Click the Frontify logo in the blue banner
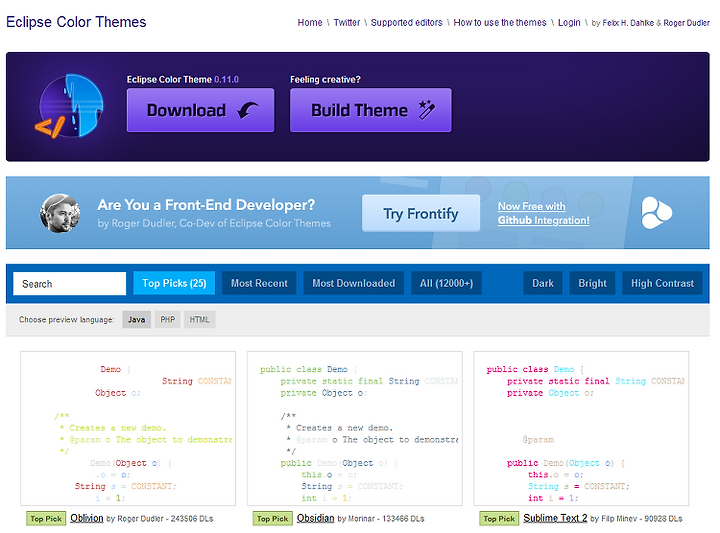The image size is (720, 533). tap(656, 213)
